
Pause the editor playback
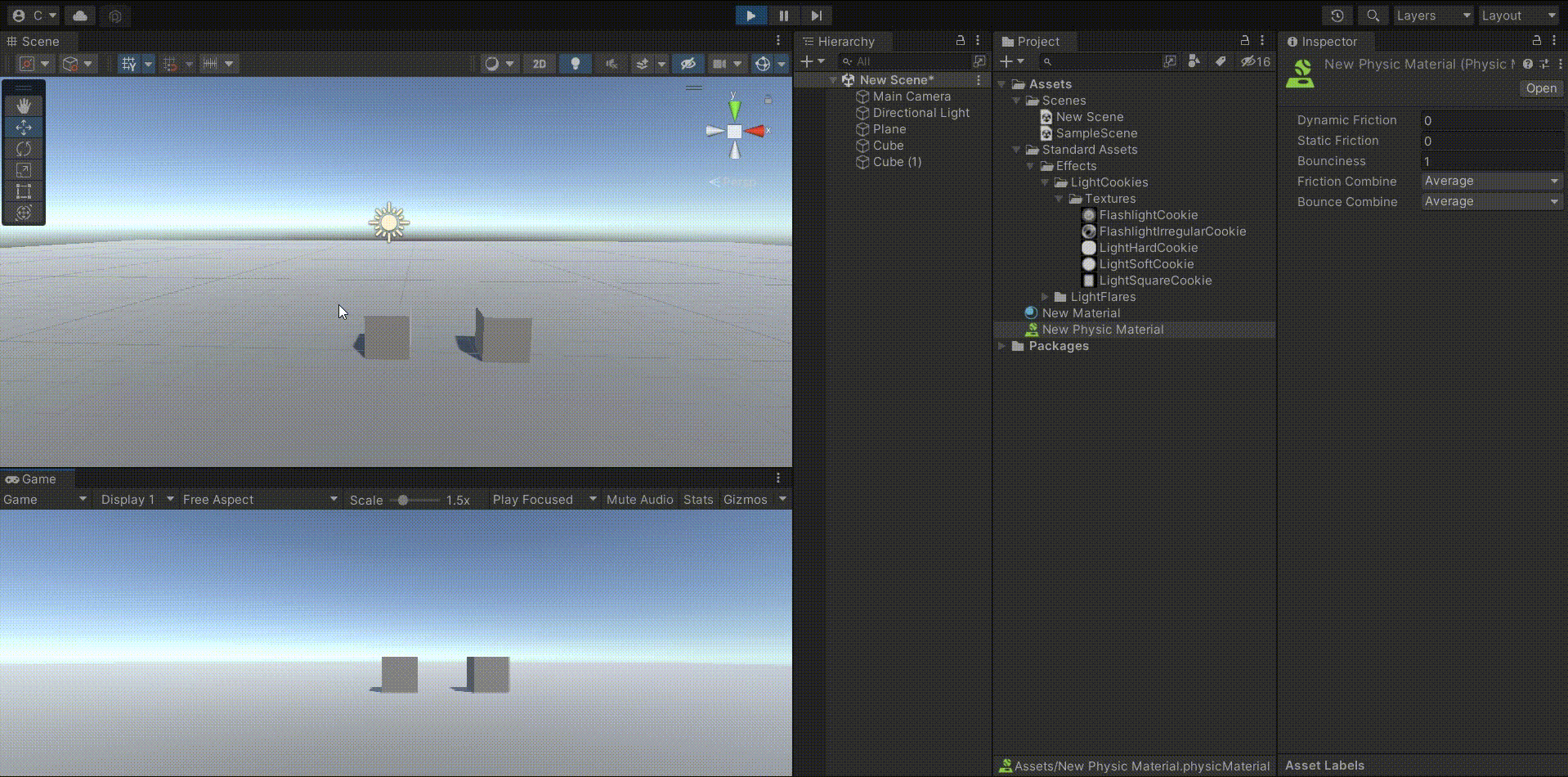(783, 16)
